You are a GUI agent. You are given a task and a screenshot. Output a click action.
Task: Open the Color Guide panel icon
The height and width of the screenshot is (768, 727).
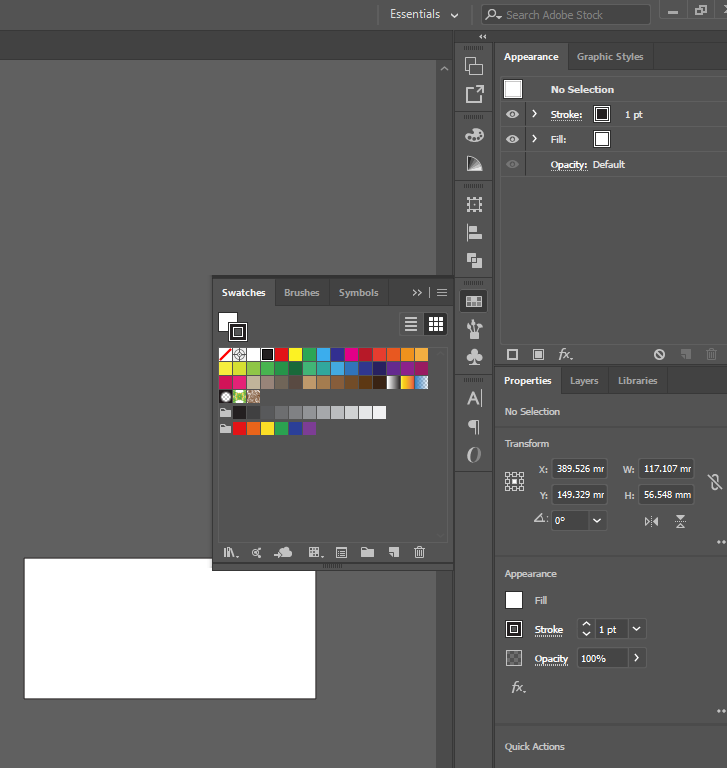474,163
